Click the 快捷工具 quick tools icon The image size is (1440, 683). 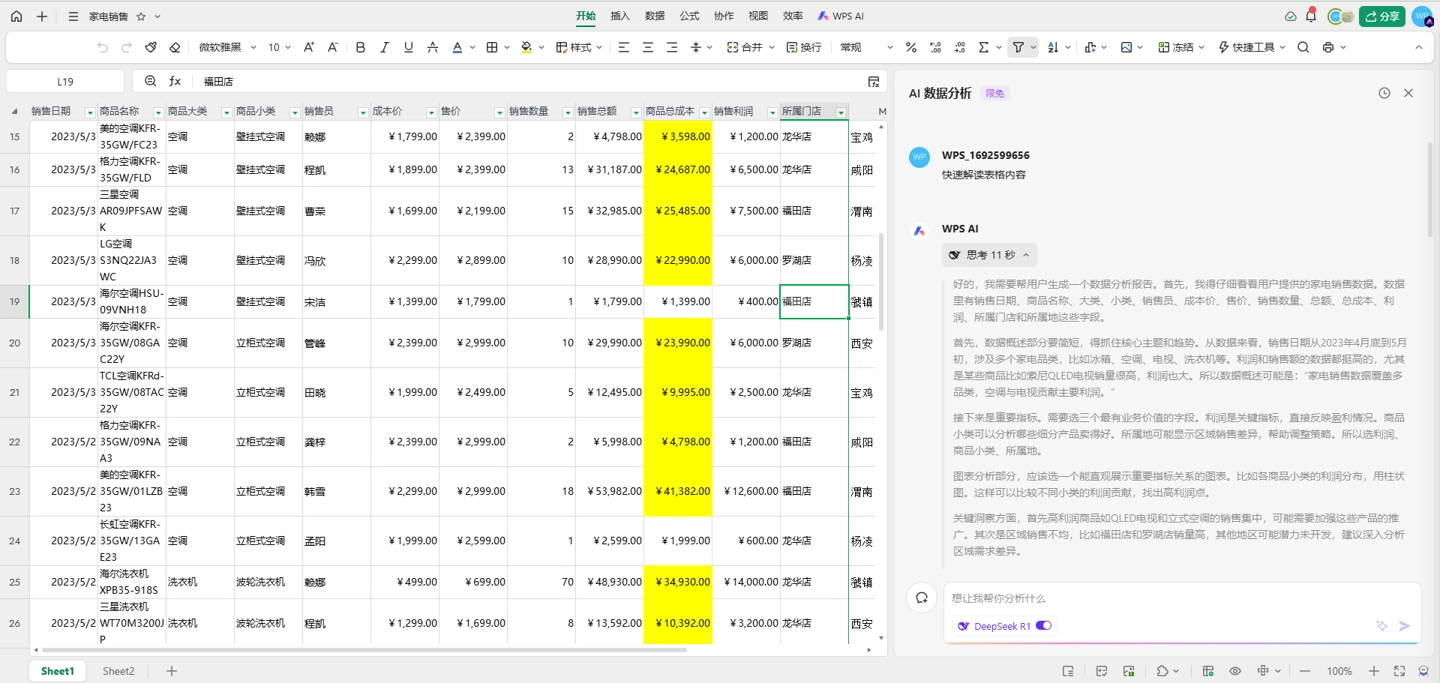[x=1249, y=46]
